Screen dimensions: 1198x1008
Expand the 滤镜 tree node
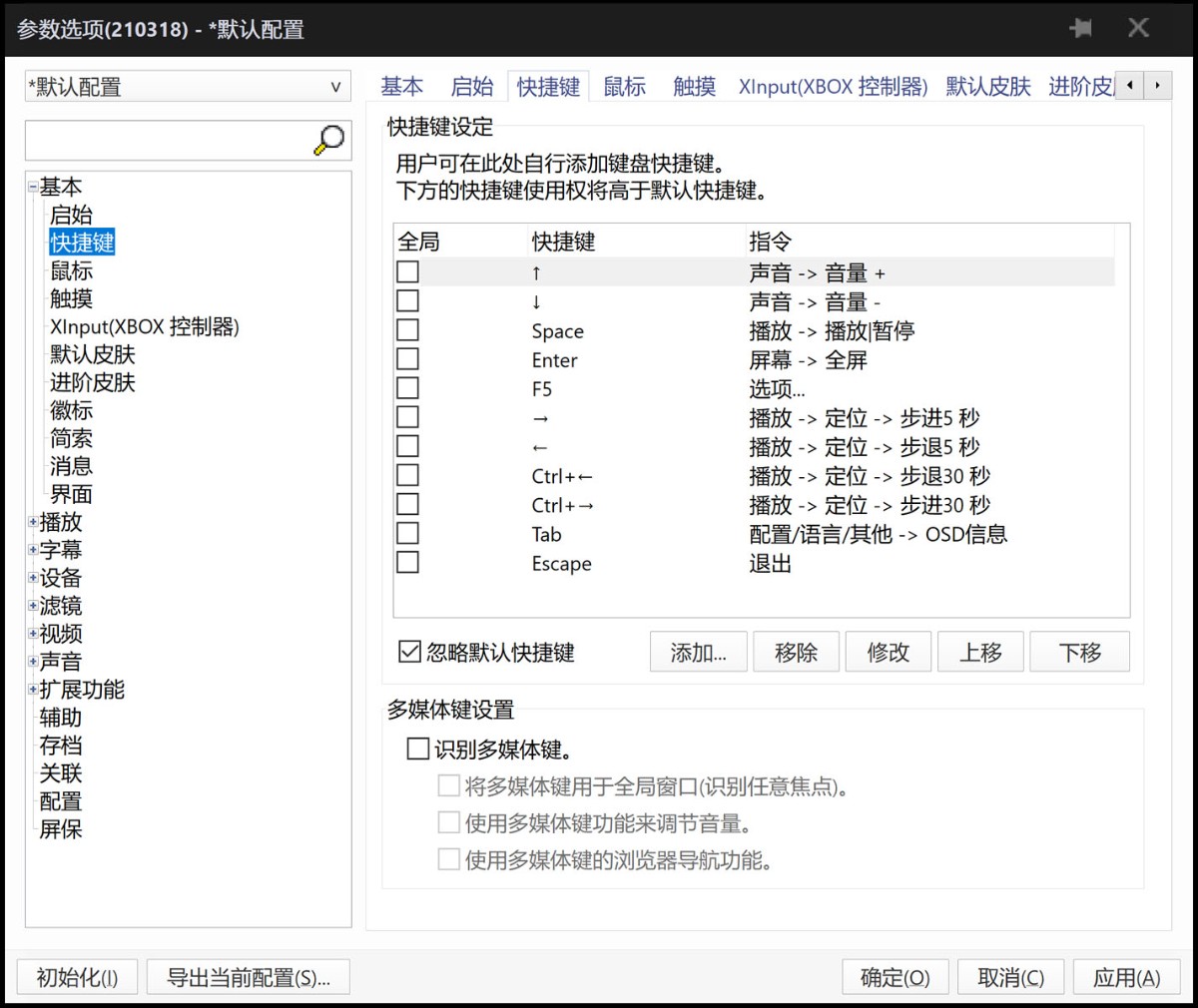coord(33,606)
